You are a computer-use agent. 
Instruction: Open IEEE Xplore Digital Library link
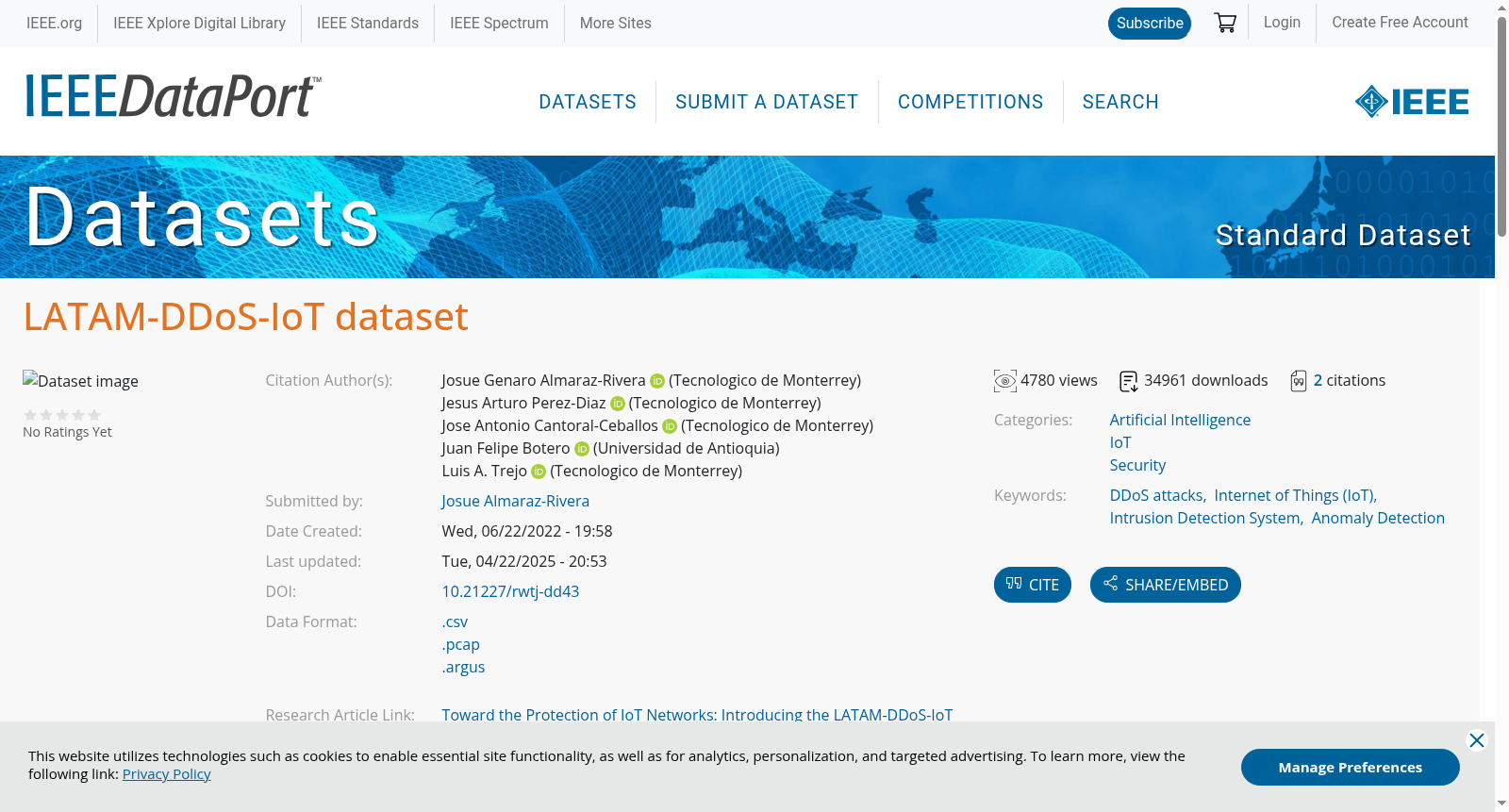(x=199, y=23)
